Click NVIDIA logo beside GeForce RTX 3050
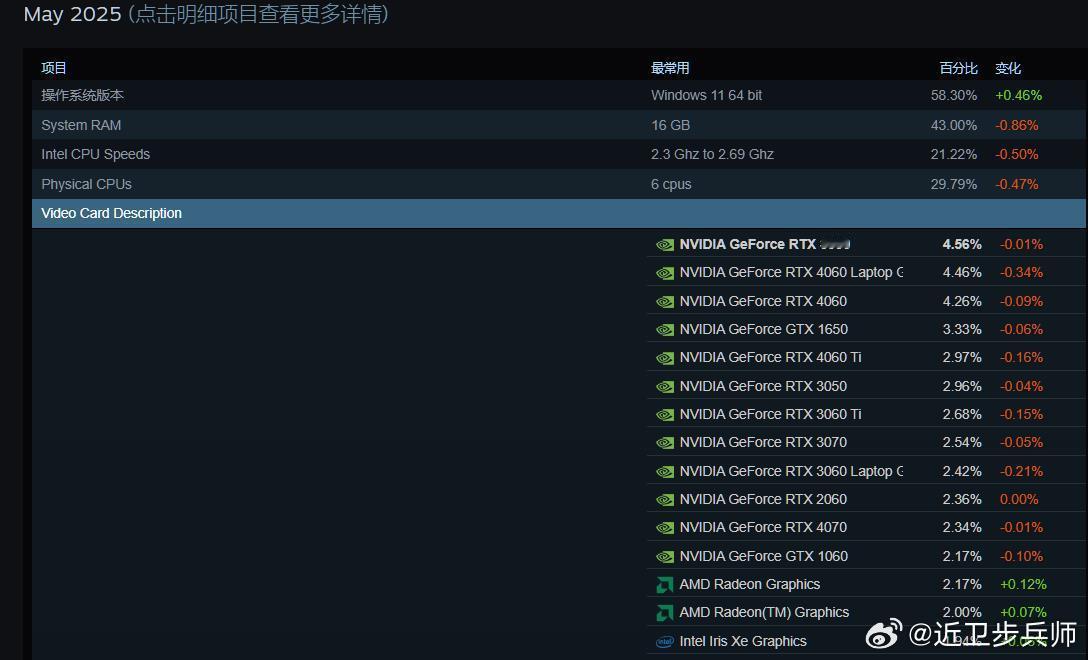 pos(665,387)
